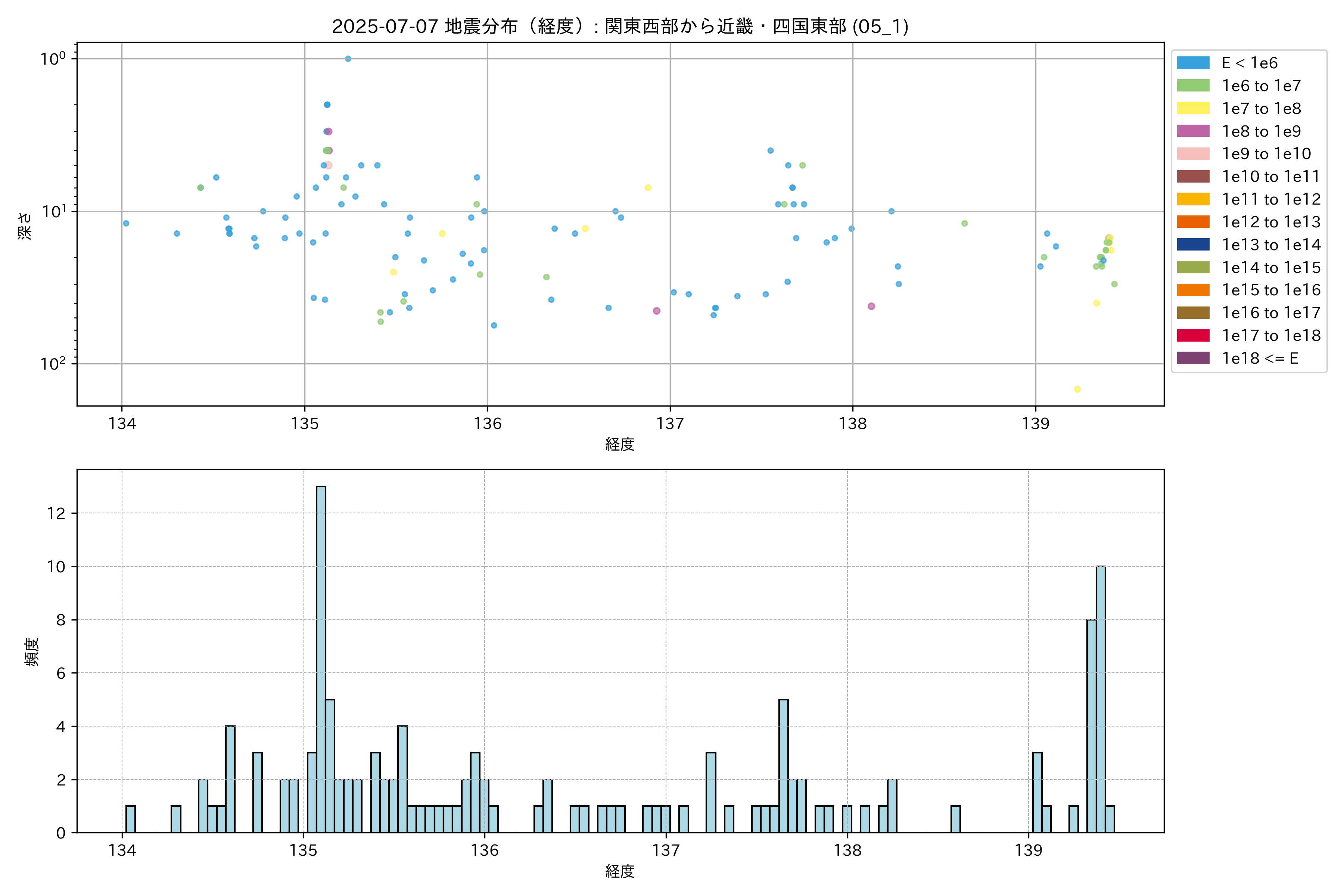Click the 経度 x-axis label under the scatter plot
Image resolution: width=1344 pixels, height=896 pixels.
[620, 444]
